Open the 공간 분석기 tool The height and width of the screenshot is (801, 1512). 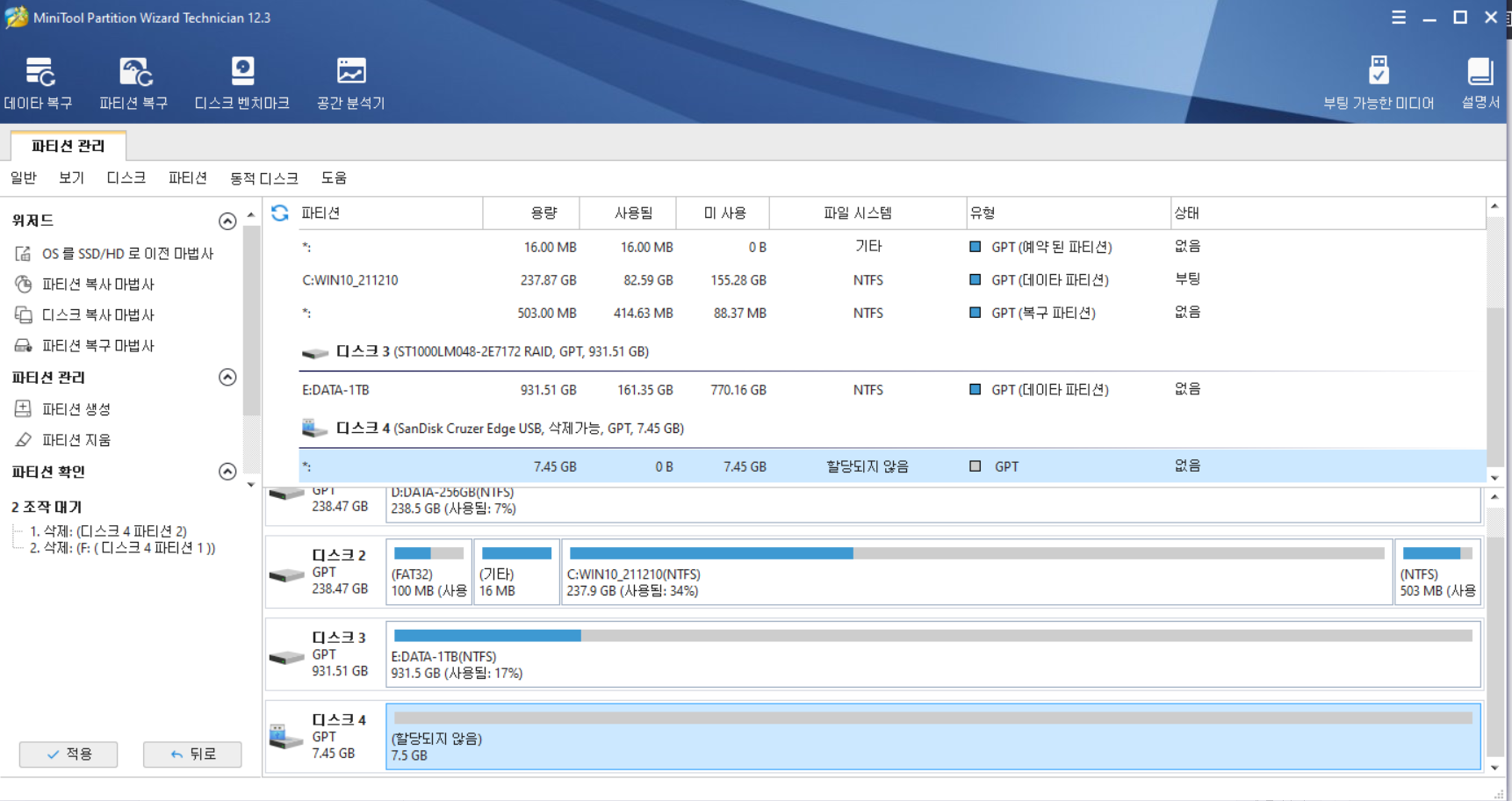tap(351, 84)
